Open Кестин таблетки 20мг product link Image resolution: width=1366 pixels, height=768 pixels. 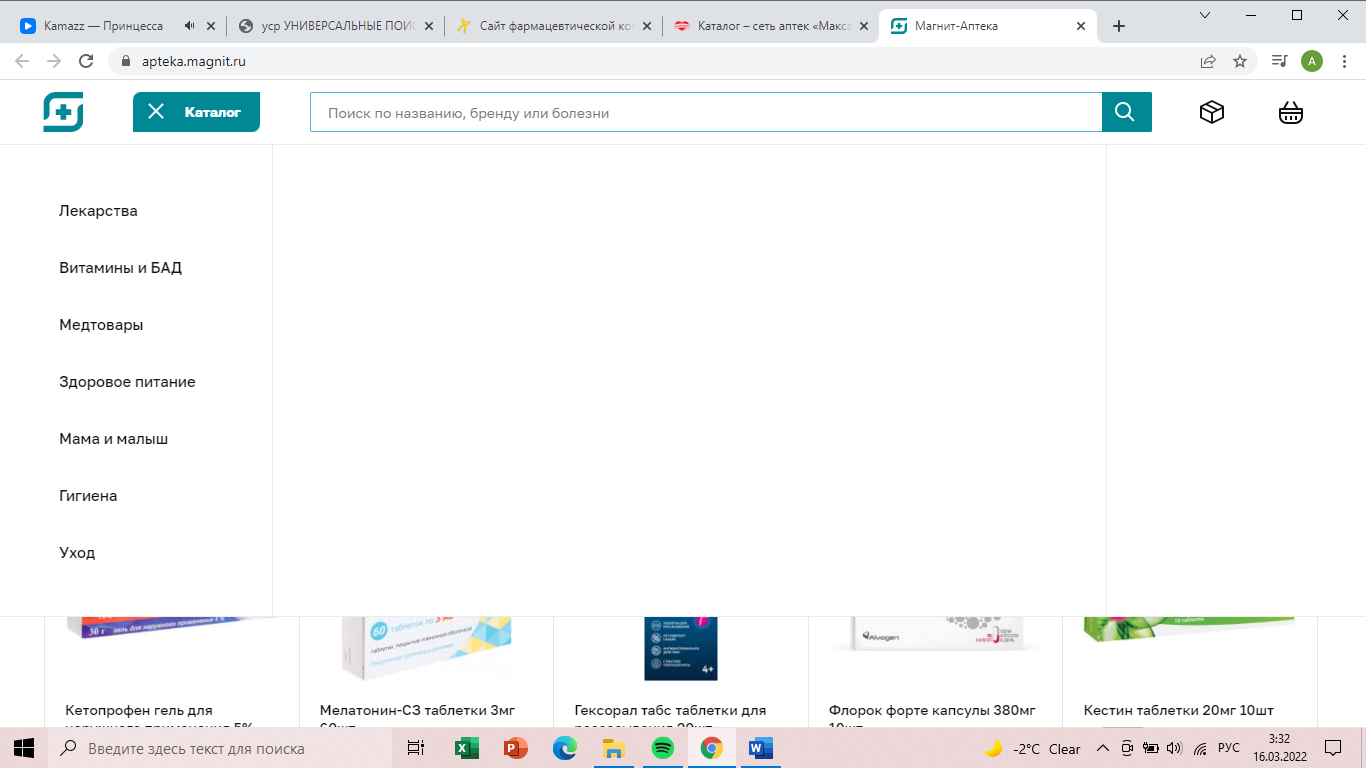tap(1179, 710)
